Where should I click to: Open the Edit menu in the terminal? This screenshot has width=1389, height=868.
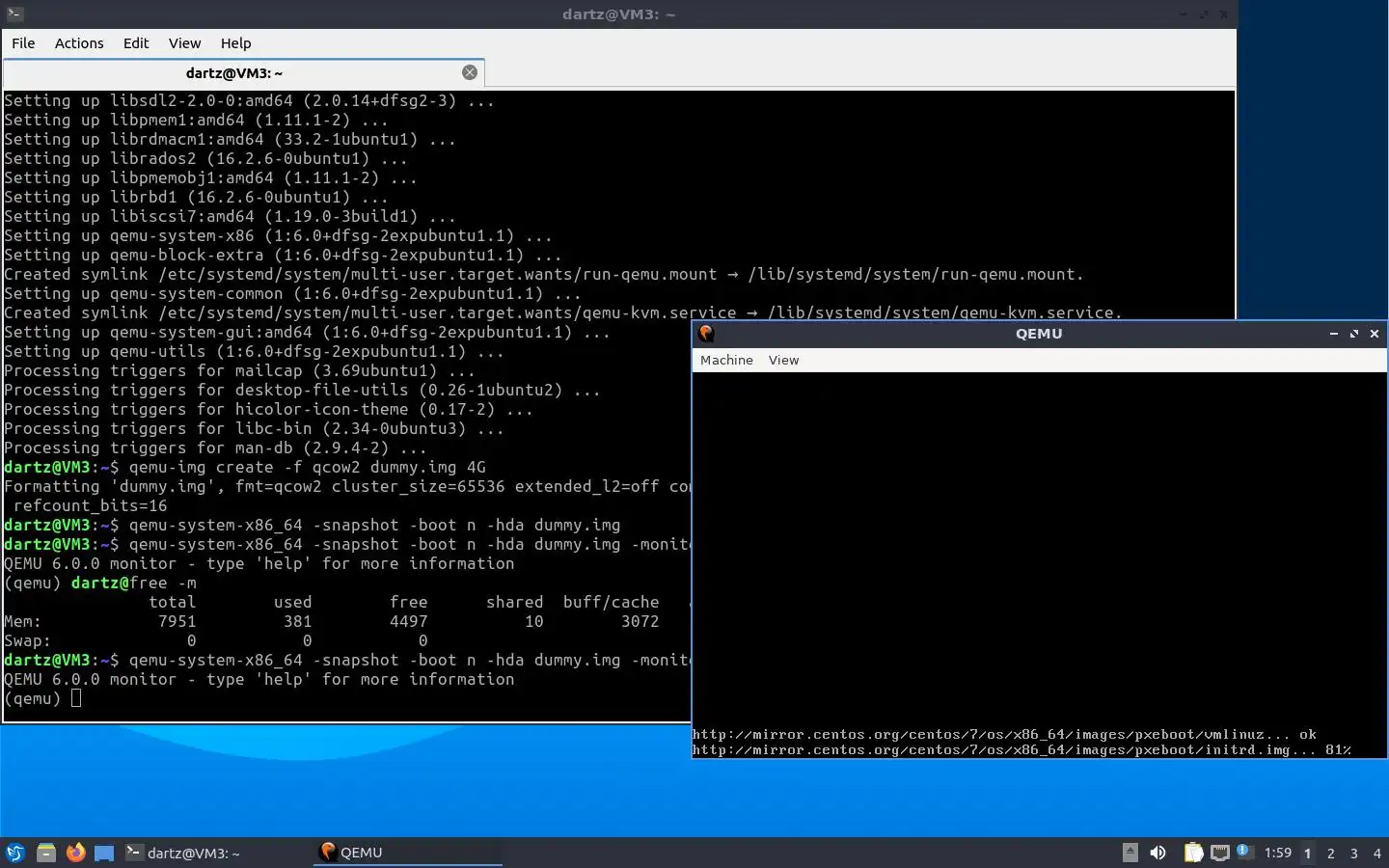point(136,43)
